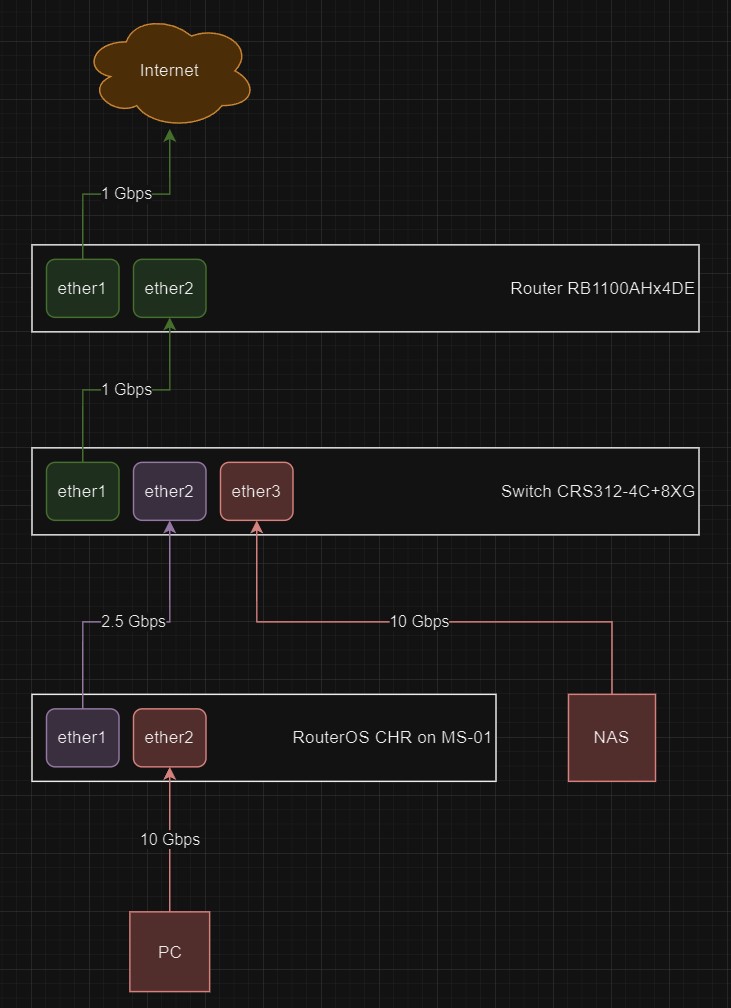Image resolution: width=731 pixels, height=1008 pixels.
Task: Click the 10 Gbps label above PC
Action: [x=170, y=839]
